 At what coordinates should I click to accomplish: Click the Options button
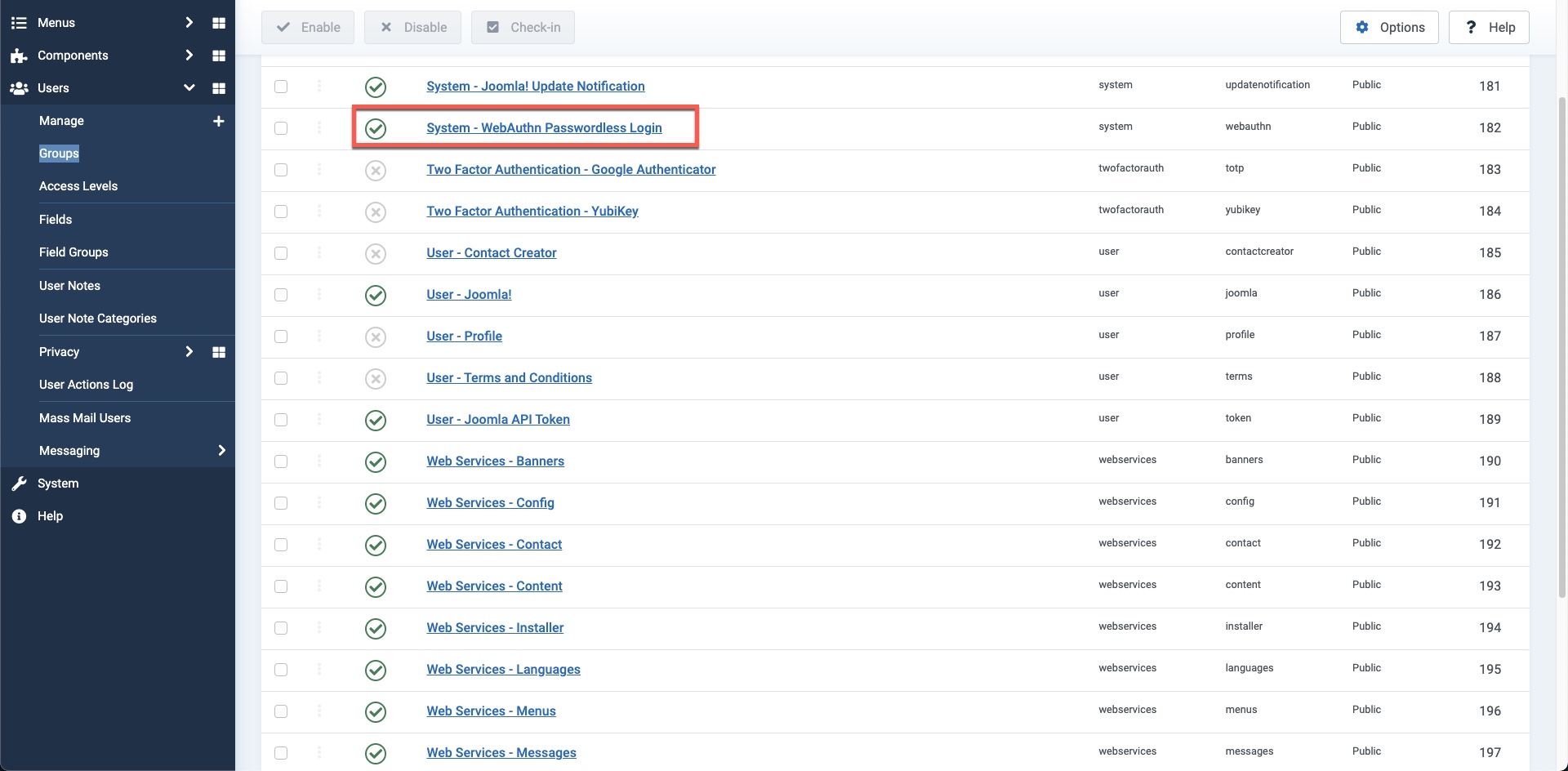(1388, 27)
